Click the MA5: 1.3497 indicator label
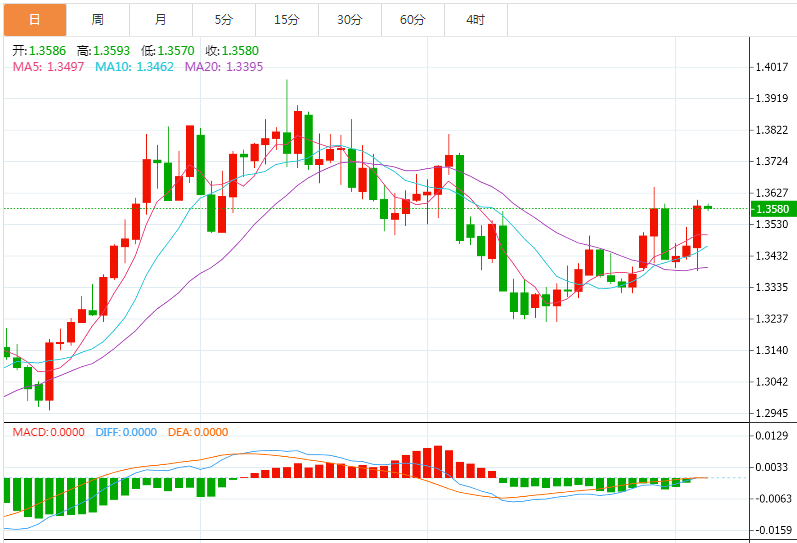This screenshot has width=797, height=543. (x=48, y=67)
